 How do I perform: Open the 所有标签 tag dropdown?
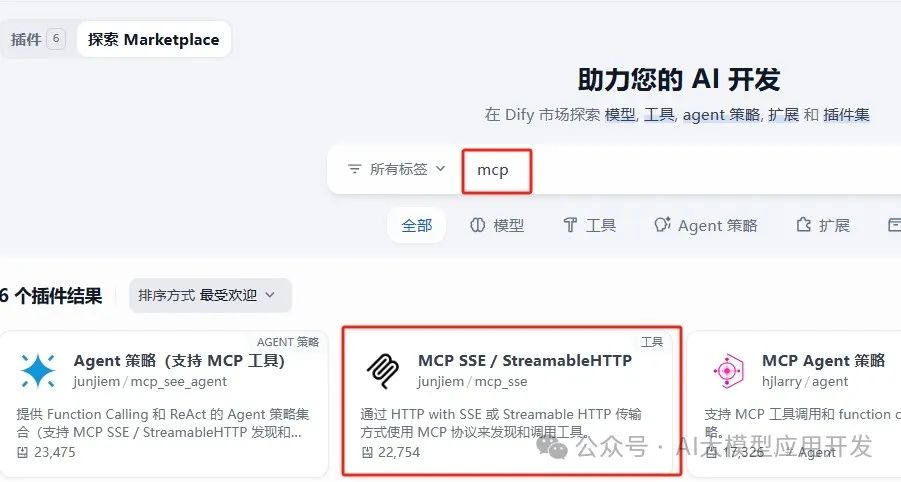click(x=396, y=169)
